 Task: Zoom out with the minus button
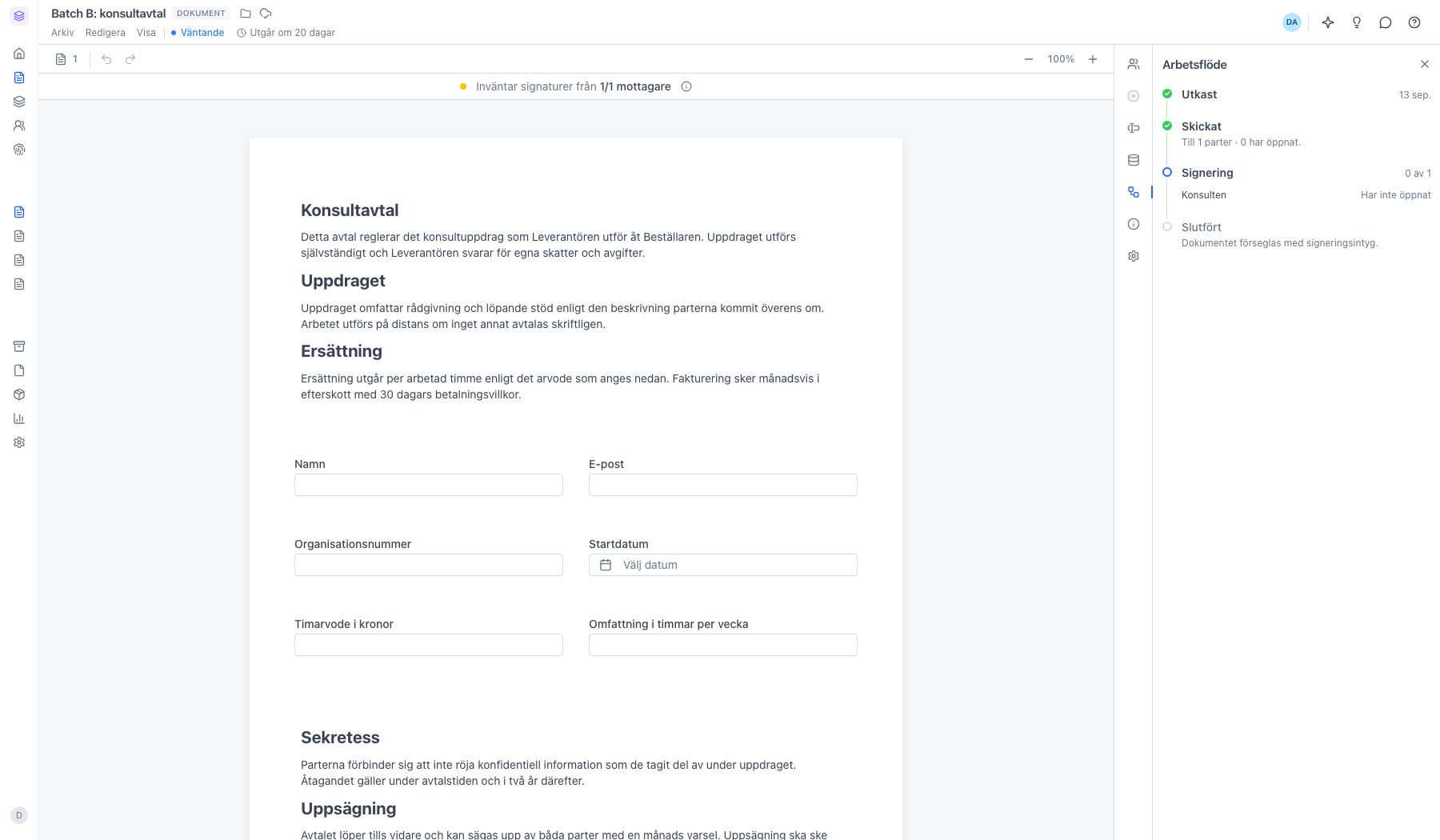1029,59
